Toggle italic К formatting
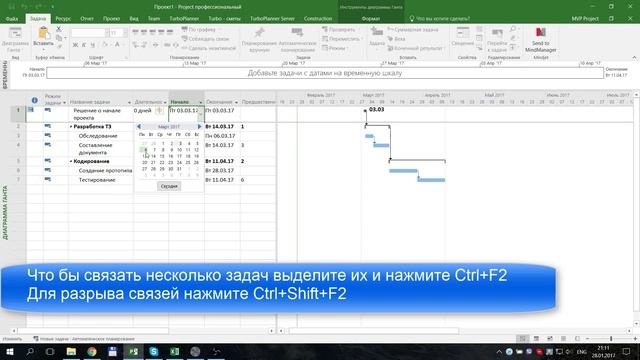This screenshot has height=360, width=640. 84,45
